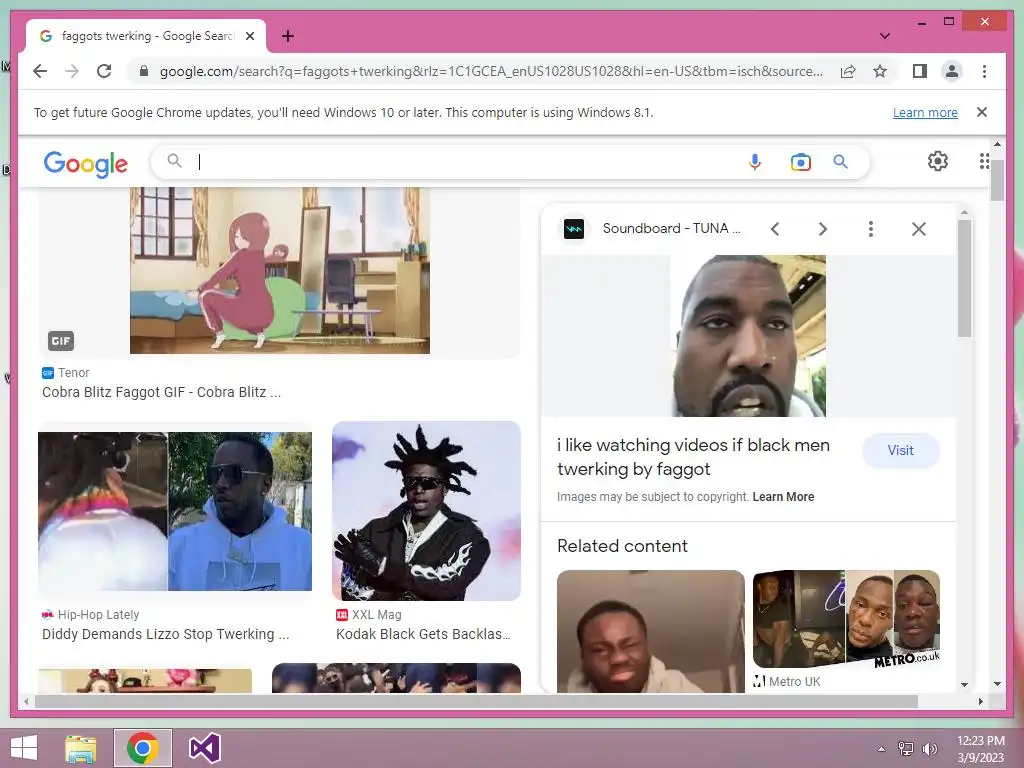Click the address bar URL
The width and height of the screenshot is (1024, 768).
(x=491, y=71)
